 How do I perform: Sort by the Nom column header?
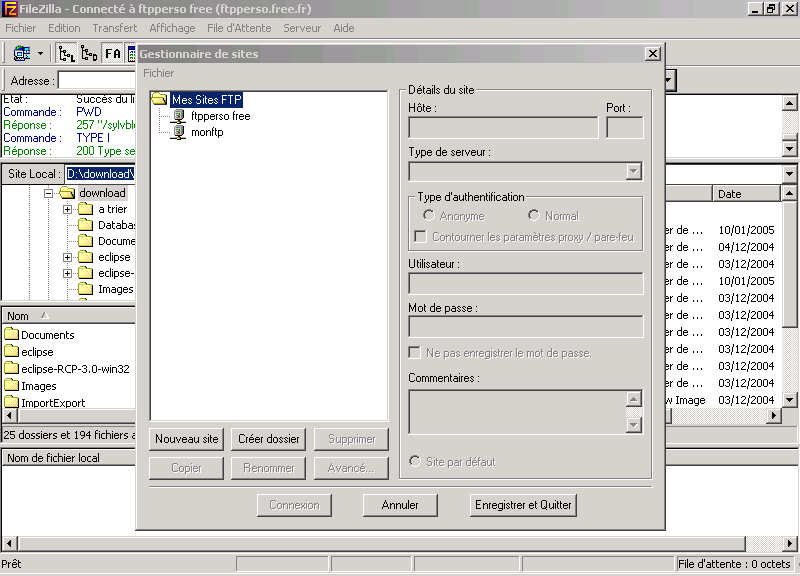pos(69,316)
